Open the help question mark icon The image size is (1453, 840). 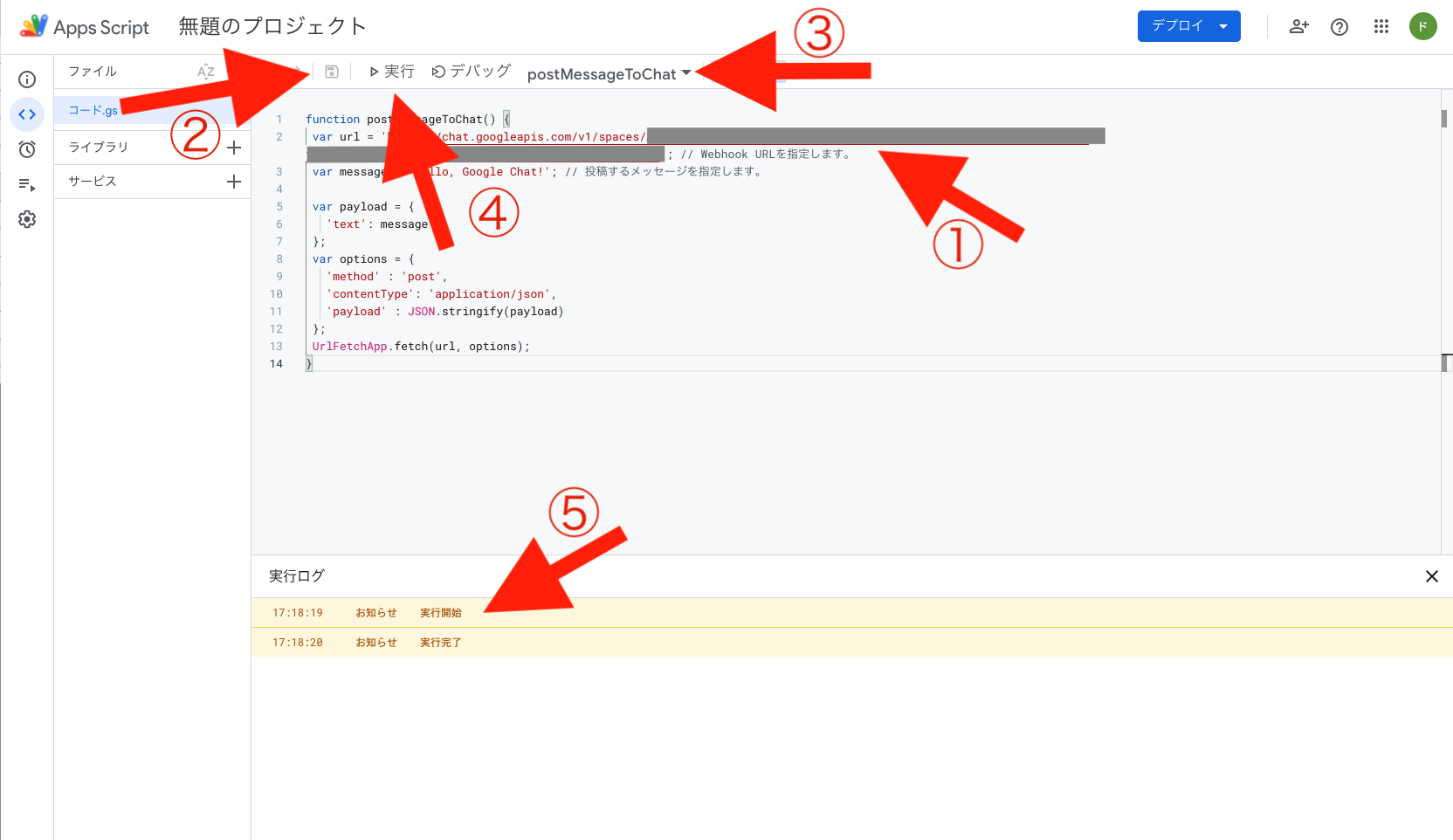1339,26
